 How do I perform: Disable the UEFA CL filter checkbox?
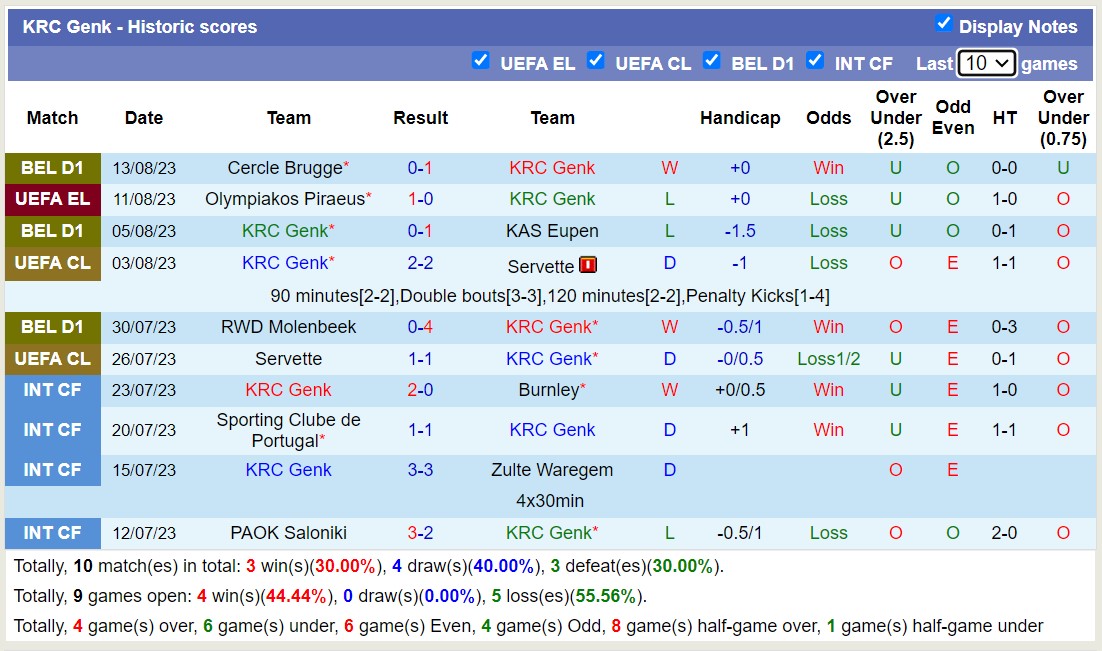pyautogui.click(x=596, y=60)
